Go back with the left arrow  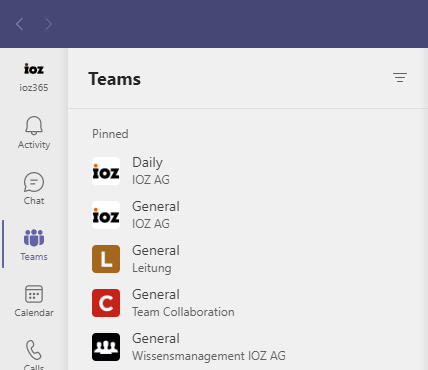coord(19,24)
